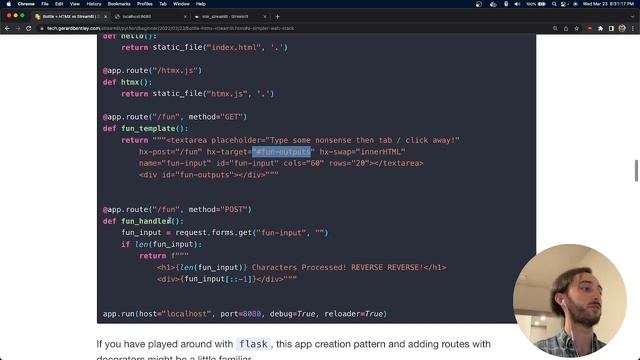640x360 pixels.
Task: Open the View menu
Action: (75, 4)
